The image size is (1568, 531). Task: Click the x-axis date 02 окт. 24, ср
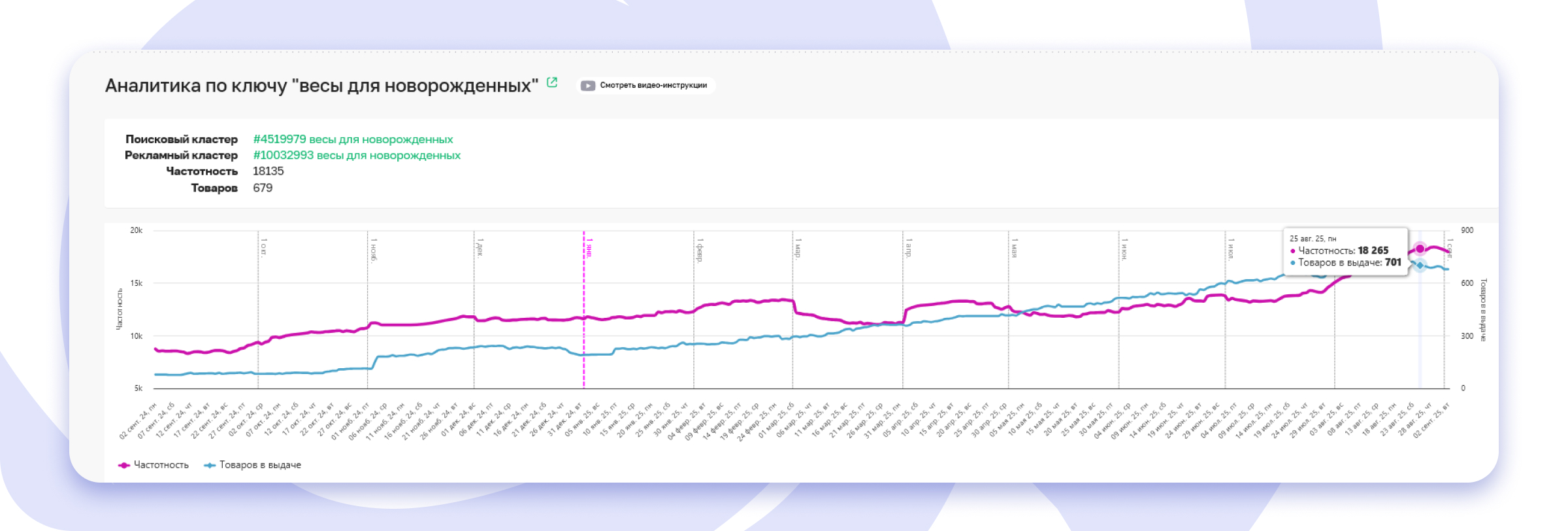click(x=245, y=421)
